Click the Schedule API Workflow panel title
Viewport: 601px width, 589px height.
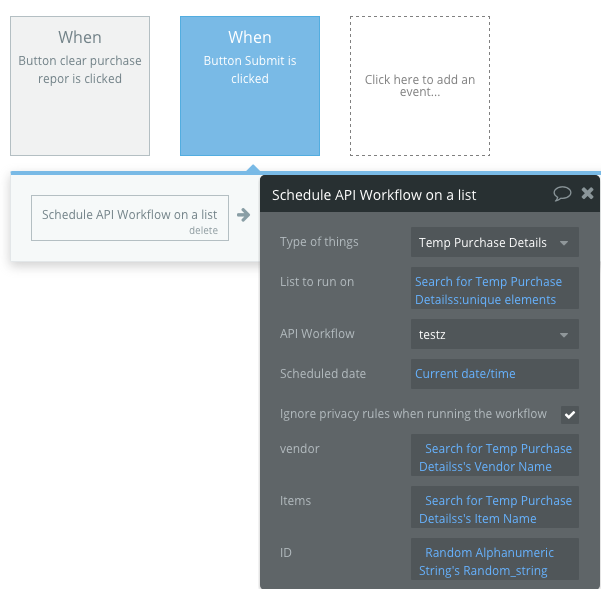(x=374, y=195)
